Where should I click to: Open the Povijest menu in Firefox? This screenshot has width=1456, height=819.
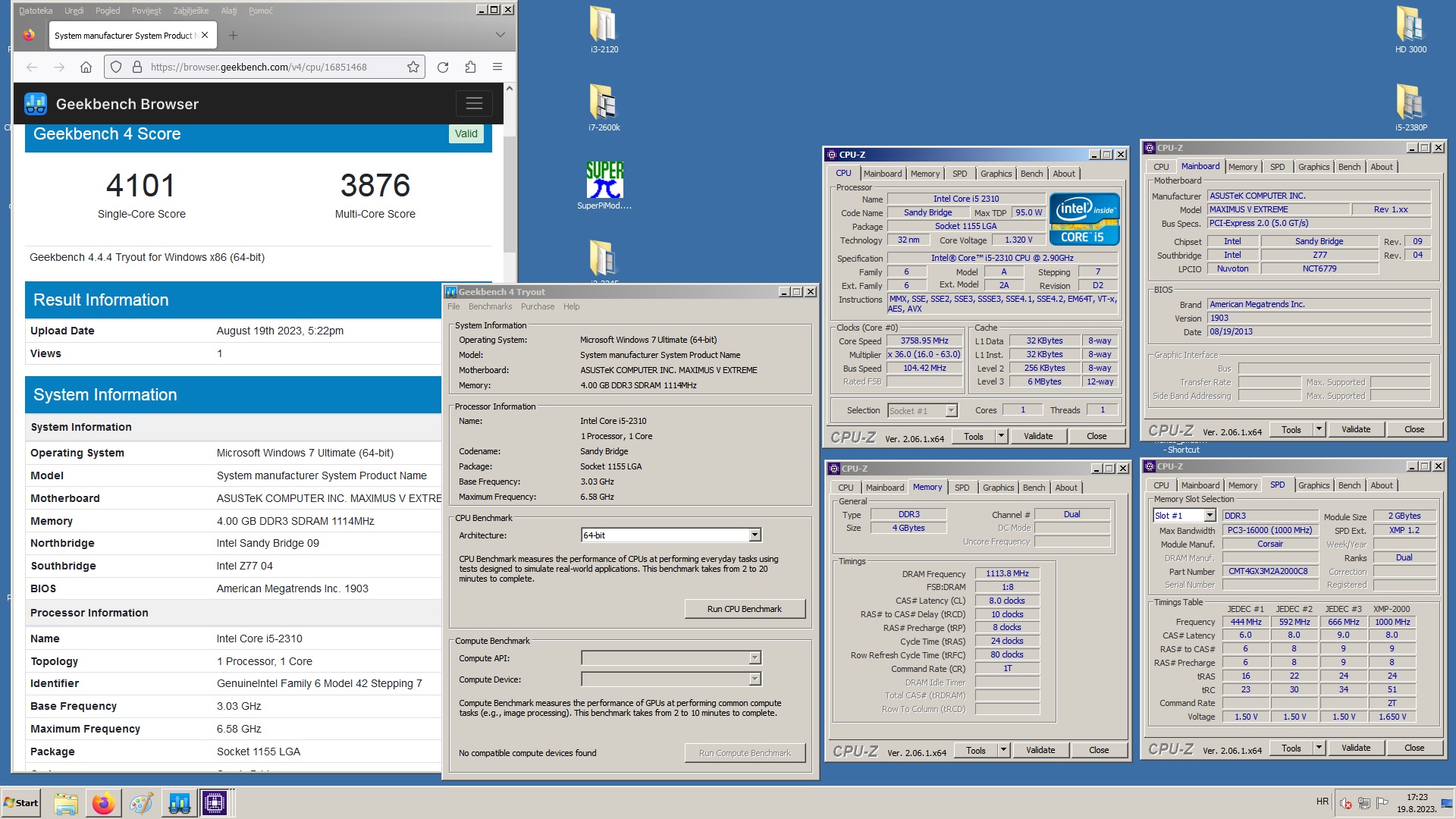coord(146,11)
